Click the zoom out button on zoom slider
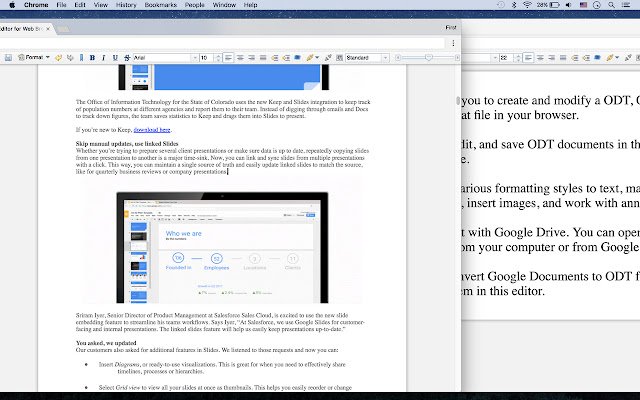The width and height of the screenshot is (640, 400). tap(398, 58)
